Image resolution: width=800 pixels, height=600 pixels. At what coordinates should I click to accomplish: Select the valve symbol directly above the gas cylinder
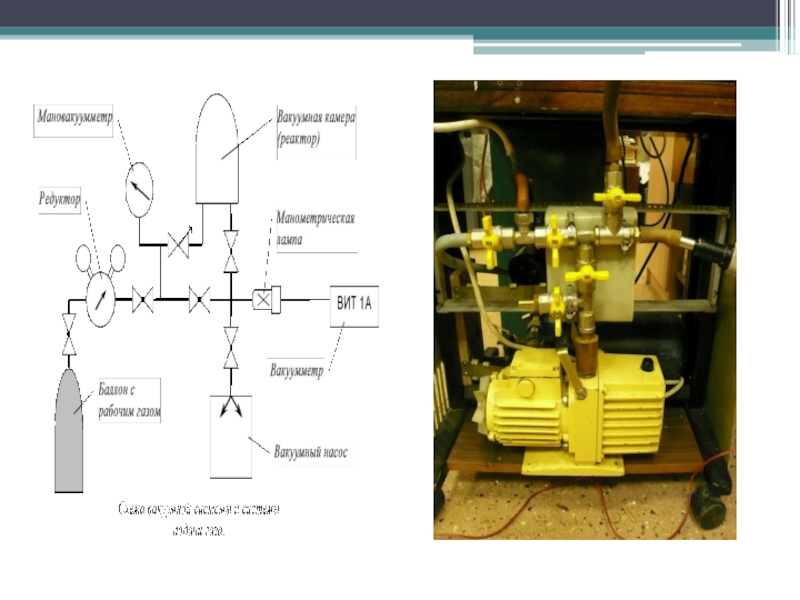click(x=69, y=335)
